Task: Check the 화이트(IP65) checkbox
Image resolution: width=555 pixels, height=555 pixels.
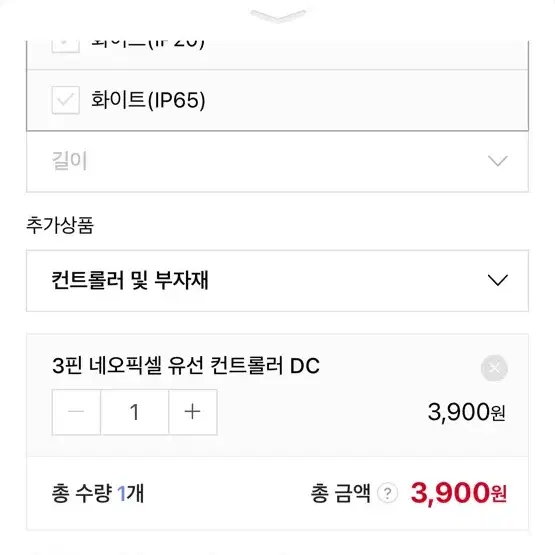Action: (x=65, y=100)
